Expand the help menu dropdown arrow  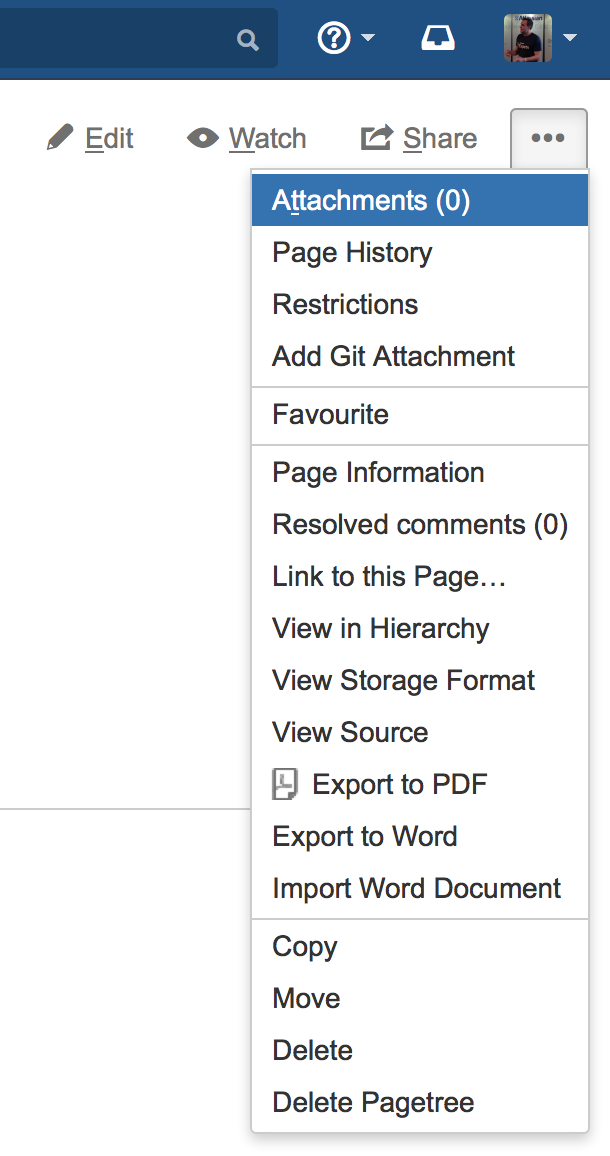coord(367,38)
